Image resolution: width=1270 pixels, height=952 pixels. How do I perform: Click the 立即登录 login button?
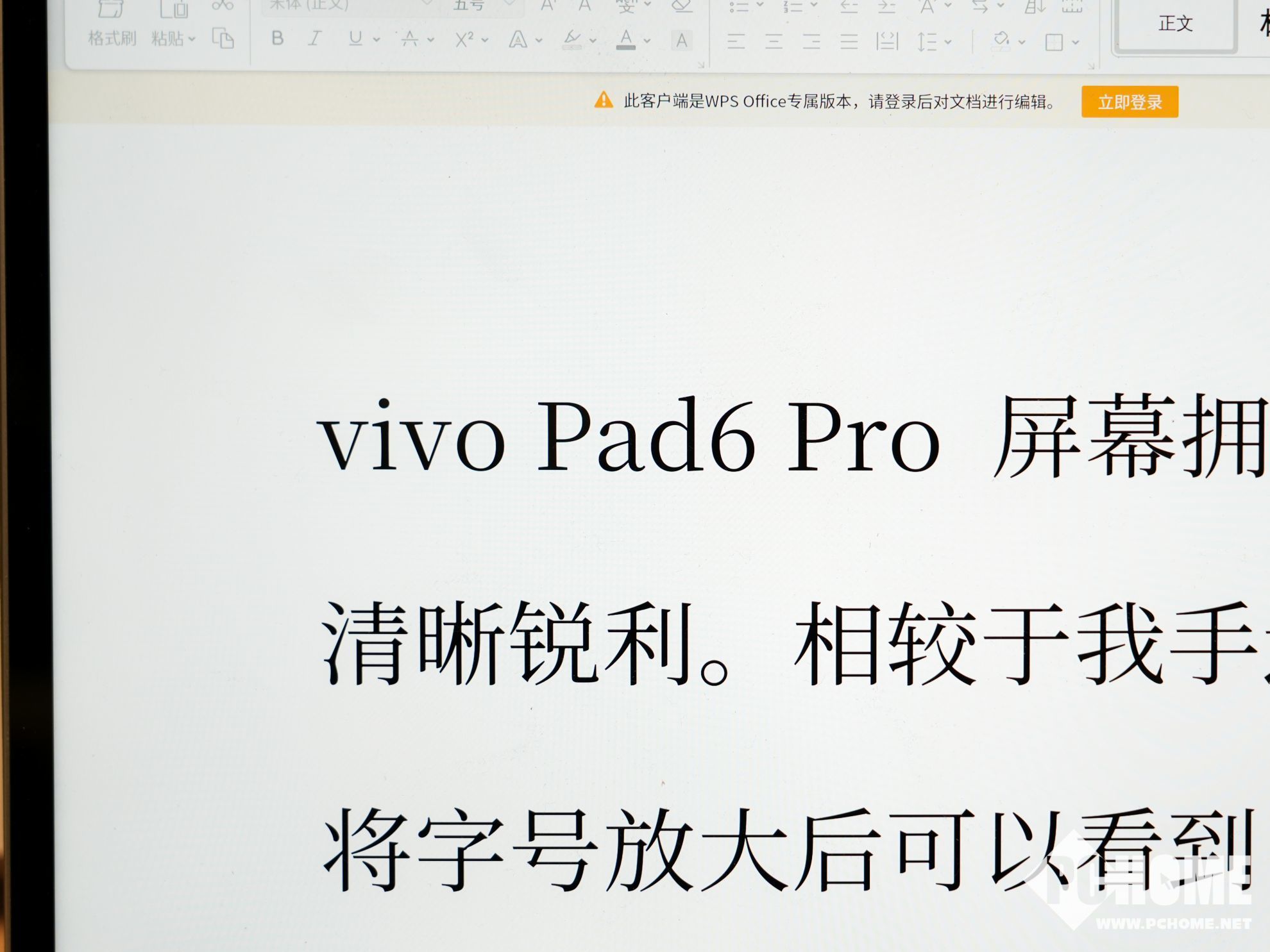[1129, 102]
